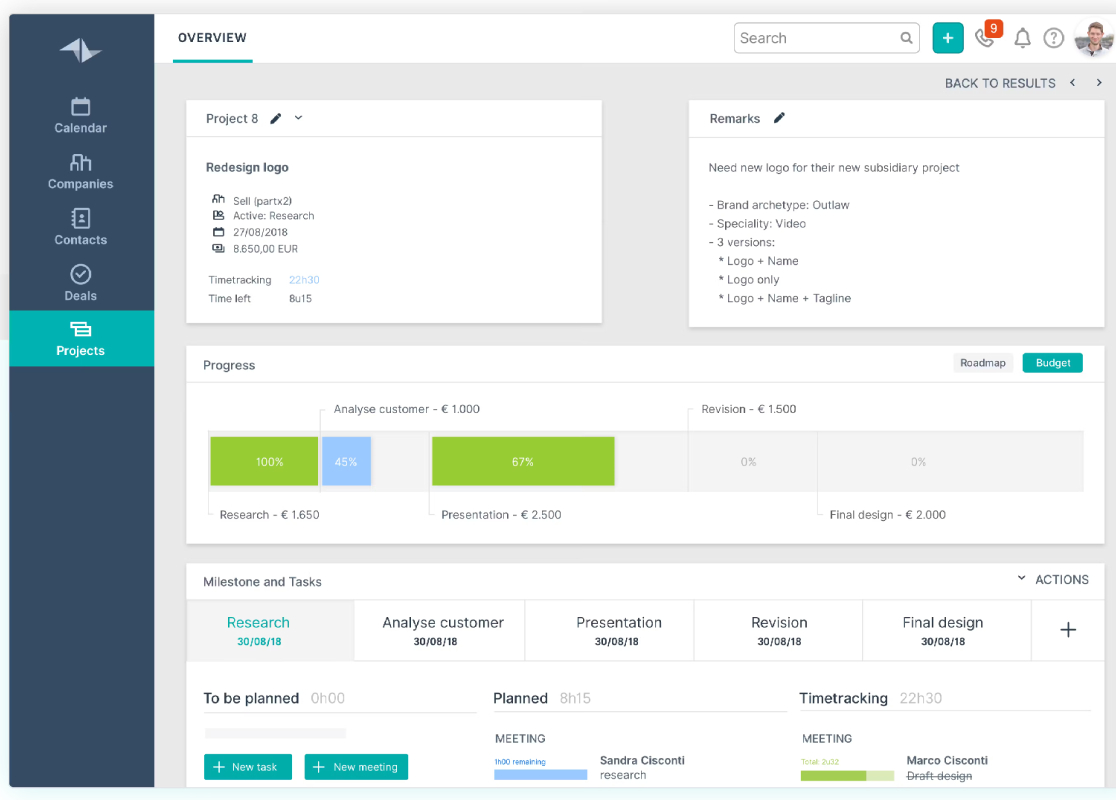
Task: Expand the ACTIONS dropdown
Action: (x=1053, y=579)
